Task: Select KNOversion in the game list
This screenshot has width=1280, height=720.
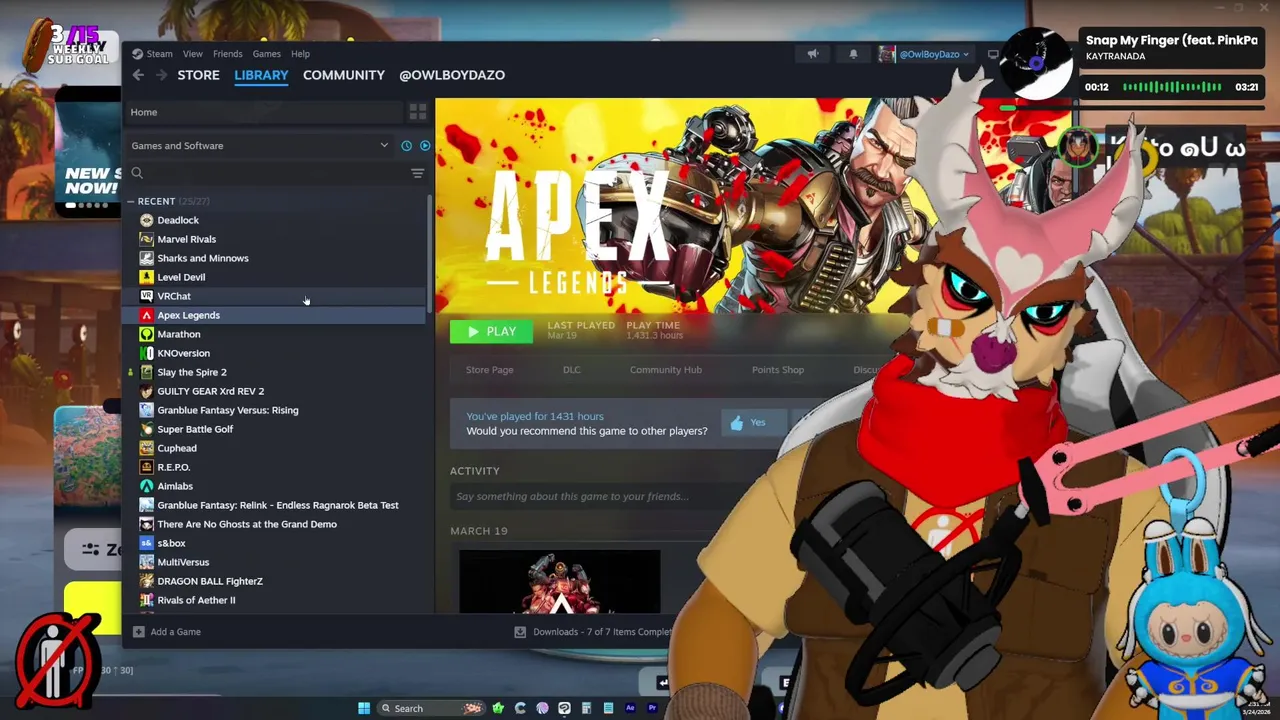Action: coord(276,353)
